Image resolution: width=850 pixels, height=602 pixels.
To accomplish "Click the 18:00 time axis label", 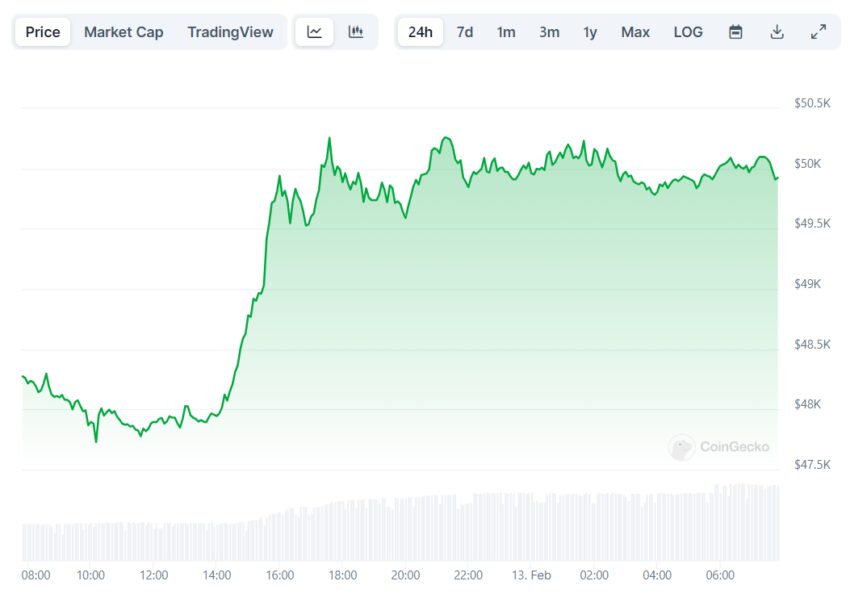I will pos(342,575).
